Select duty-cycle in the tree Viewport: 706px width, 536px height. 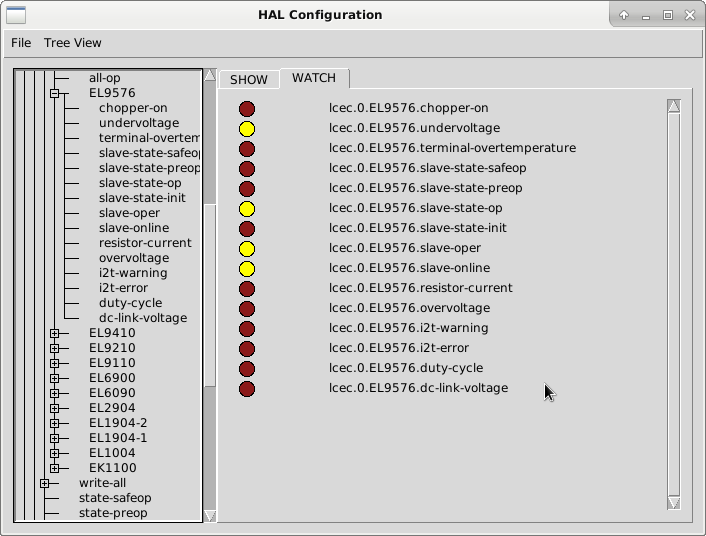(131, 303)
